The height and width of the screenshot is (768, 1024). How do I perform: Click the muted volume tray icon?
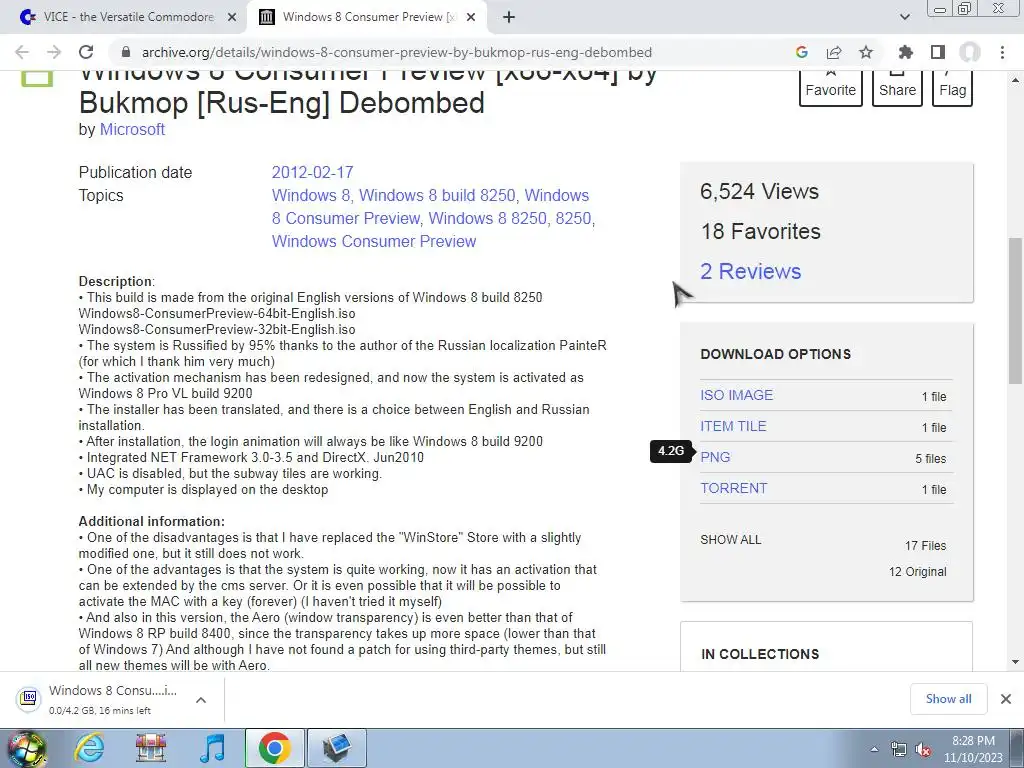pos(923,750)
